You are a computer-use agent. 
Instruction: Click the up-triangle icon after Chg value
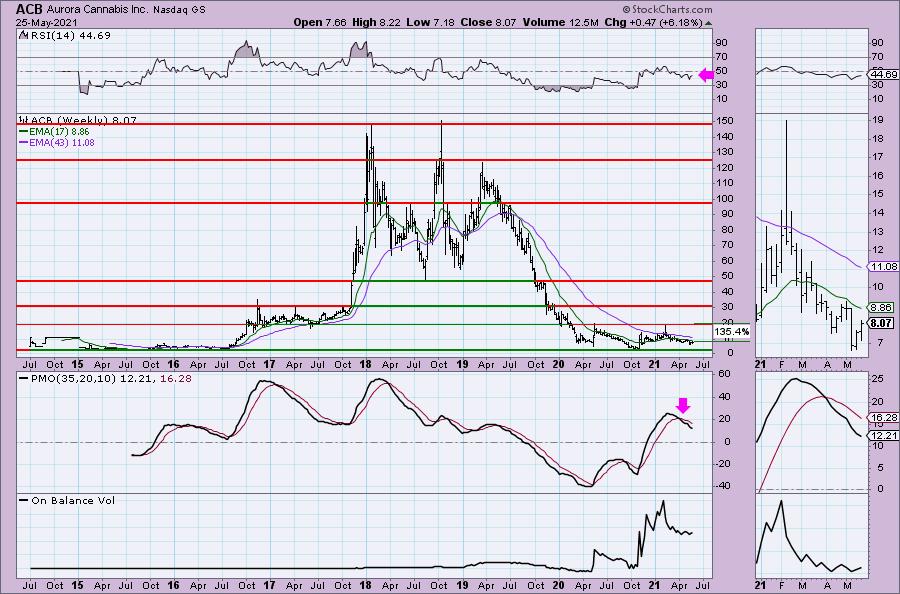tap(709, 24)
